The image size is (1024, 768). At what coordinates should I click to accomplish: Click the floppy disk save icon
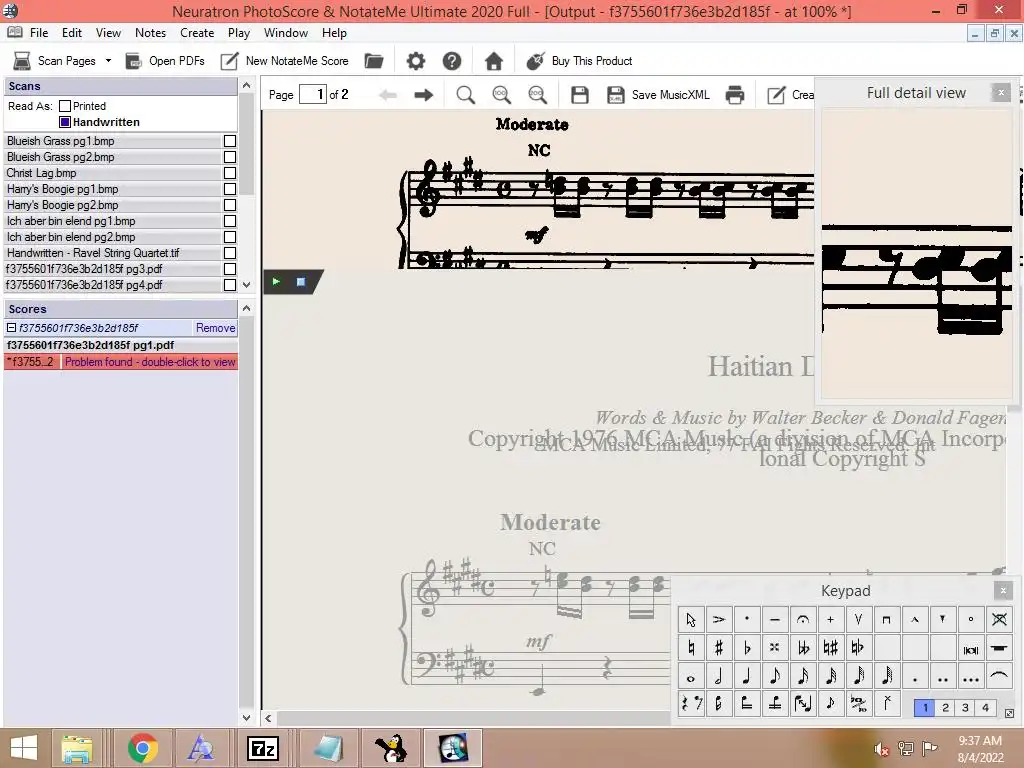(x=579, y=95)
